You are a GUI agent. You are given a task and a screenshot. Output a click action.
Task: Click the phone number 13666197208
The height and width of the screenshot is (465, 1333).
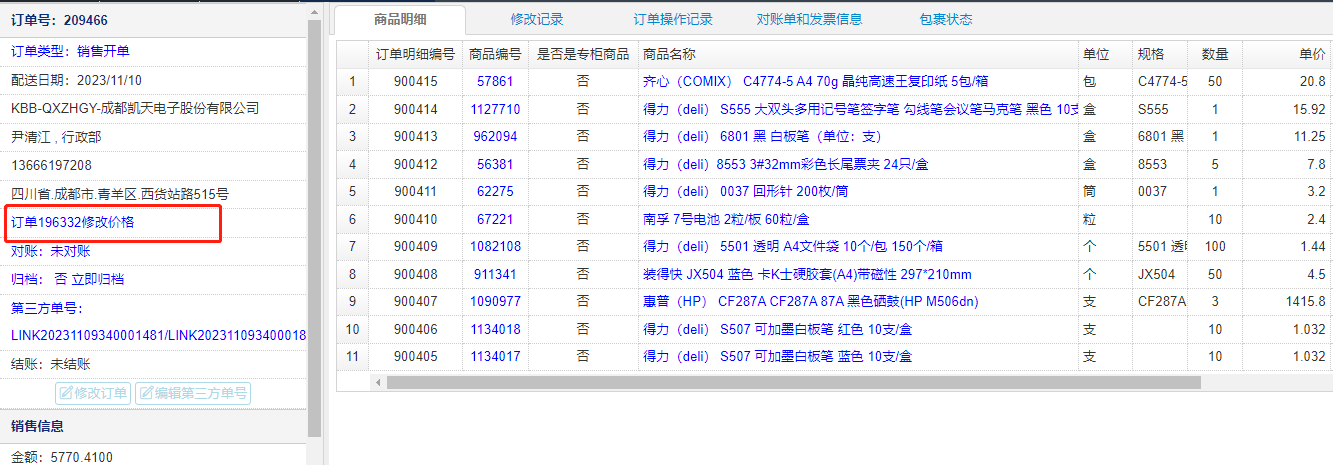coord(51,165)
